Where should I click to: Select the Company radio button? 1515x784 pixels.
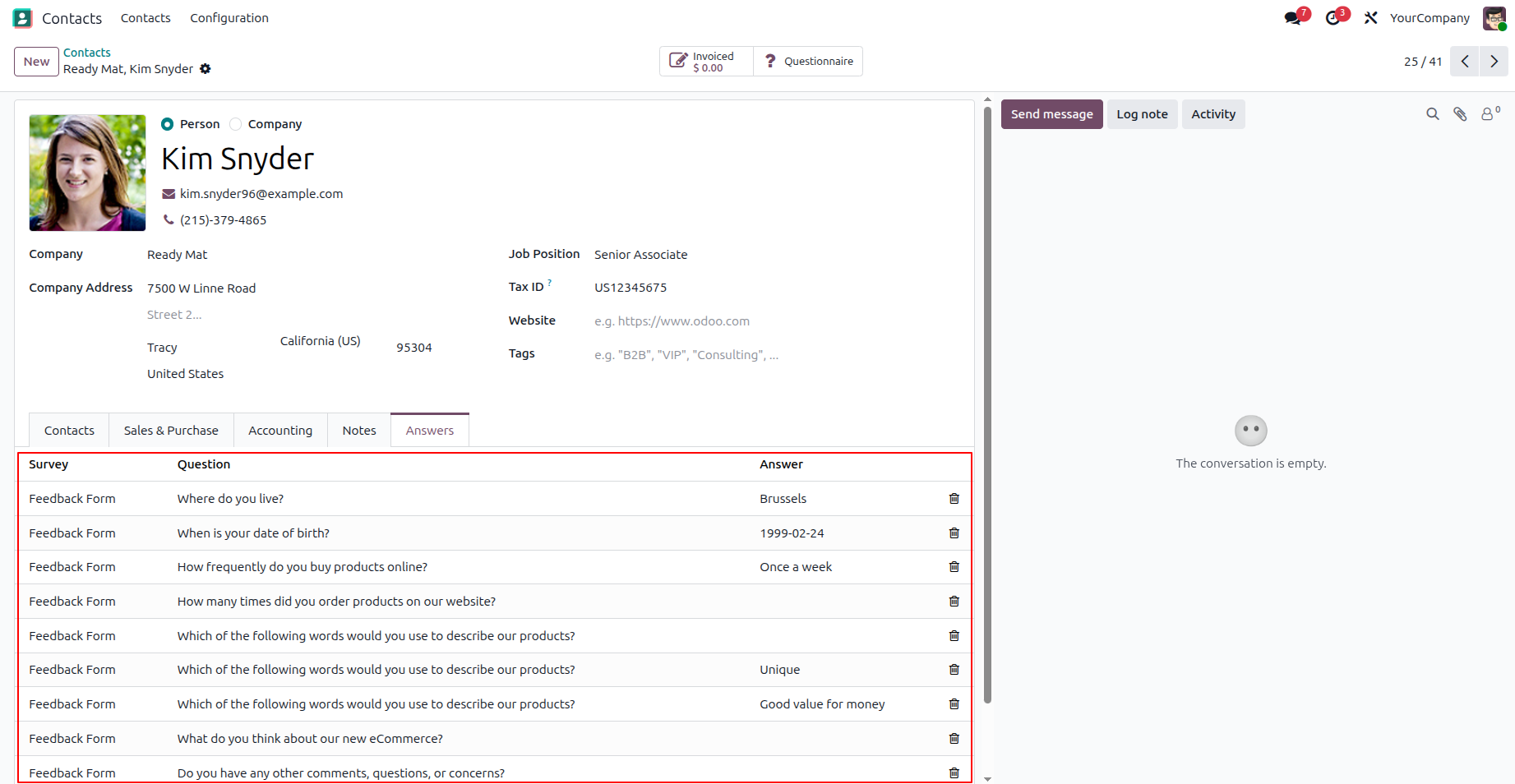tap(236, 124)
